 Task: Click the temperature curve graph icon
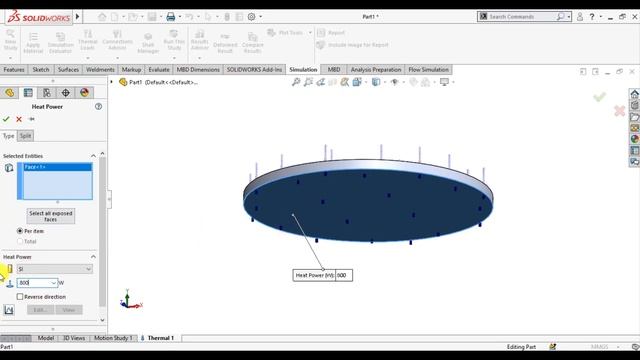9,310
